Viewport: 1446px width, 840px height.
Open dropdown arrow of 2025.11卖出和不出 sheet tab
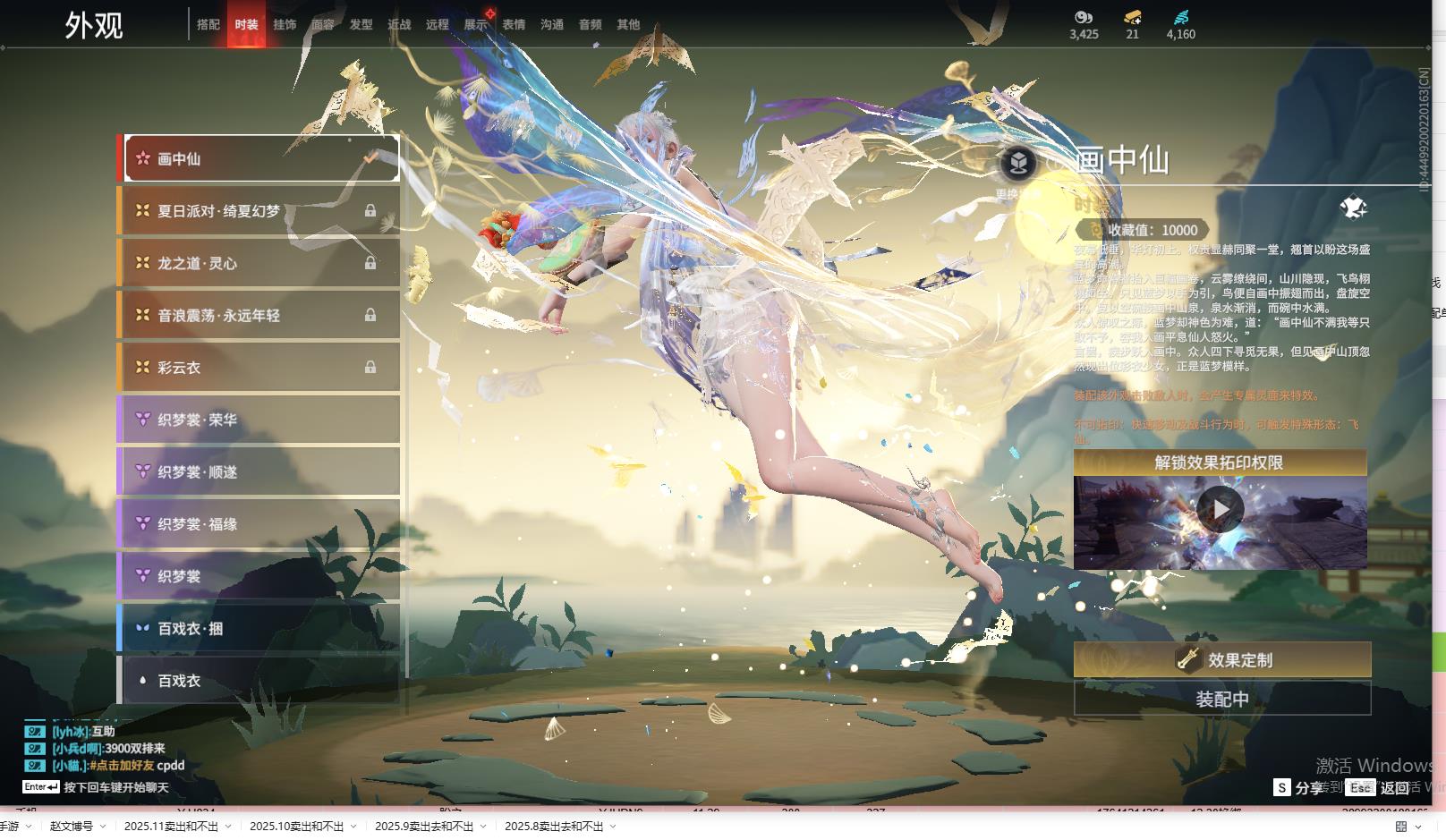point(228,827)
